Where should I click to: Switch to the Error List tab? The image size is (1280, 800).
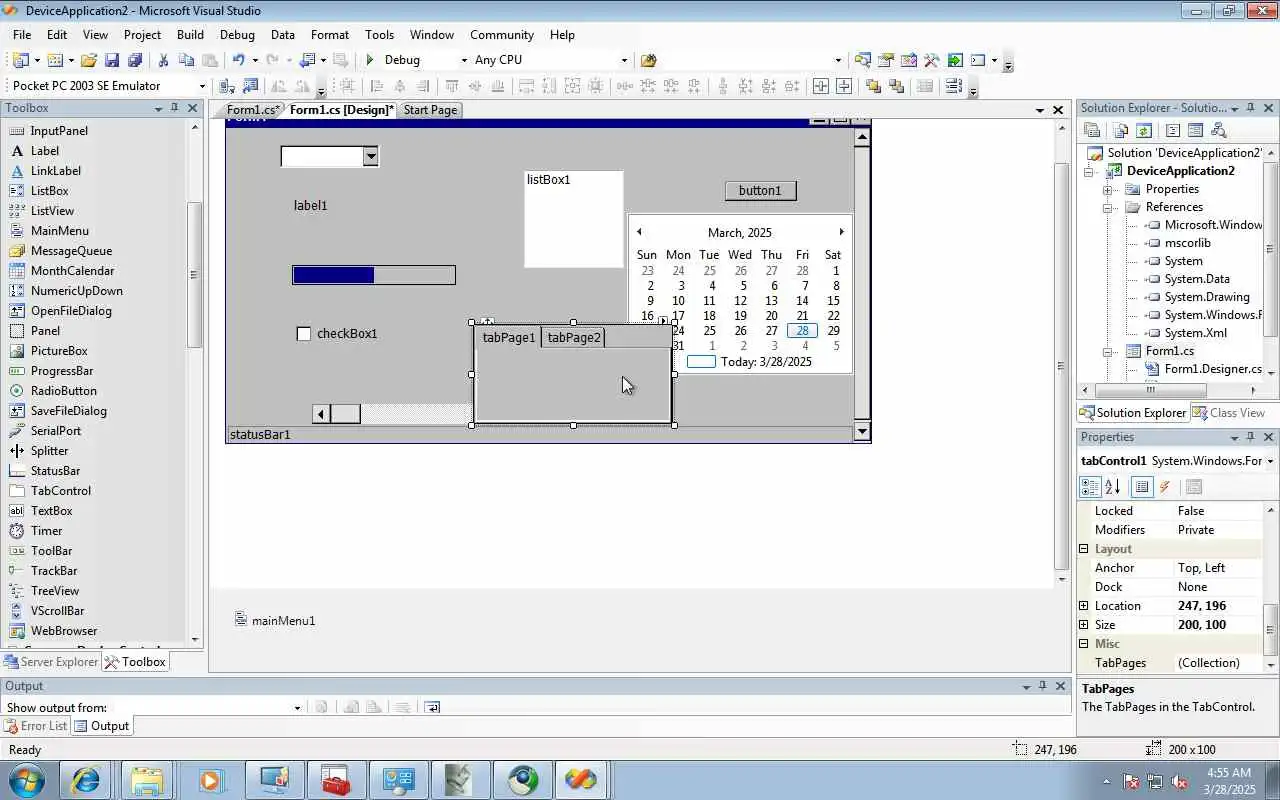(x=35, y=726)
